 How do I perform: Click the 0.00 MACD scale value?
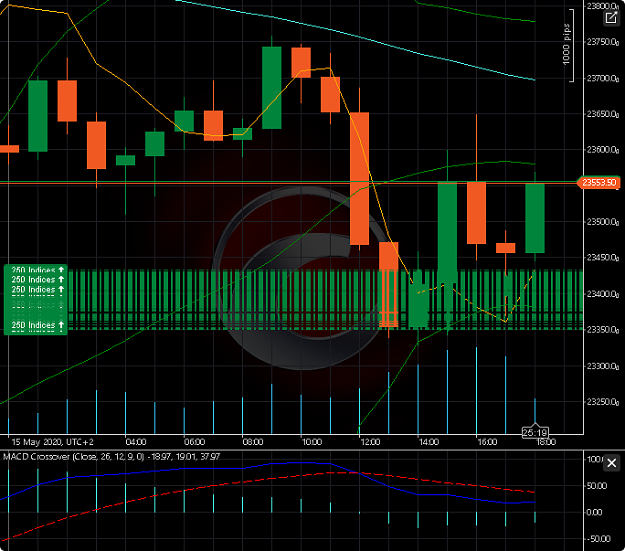pos(594,512)
